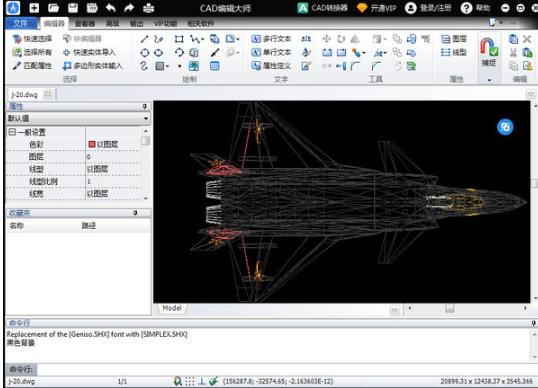Open the 文件 menu
The image size is (538, 388).
[x=21, y=23]
